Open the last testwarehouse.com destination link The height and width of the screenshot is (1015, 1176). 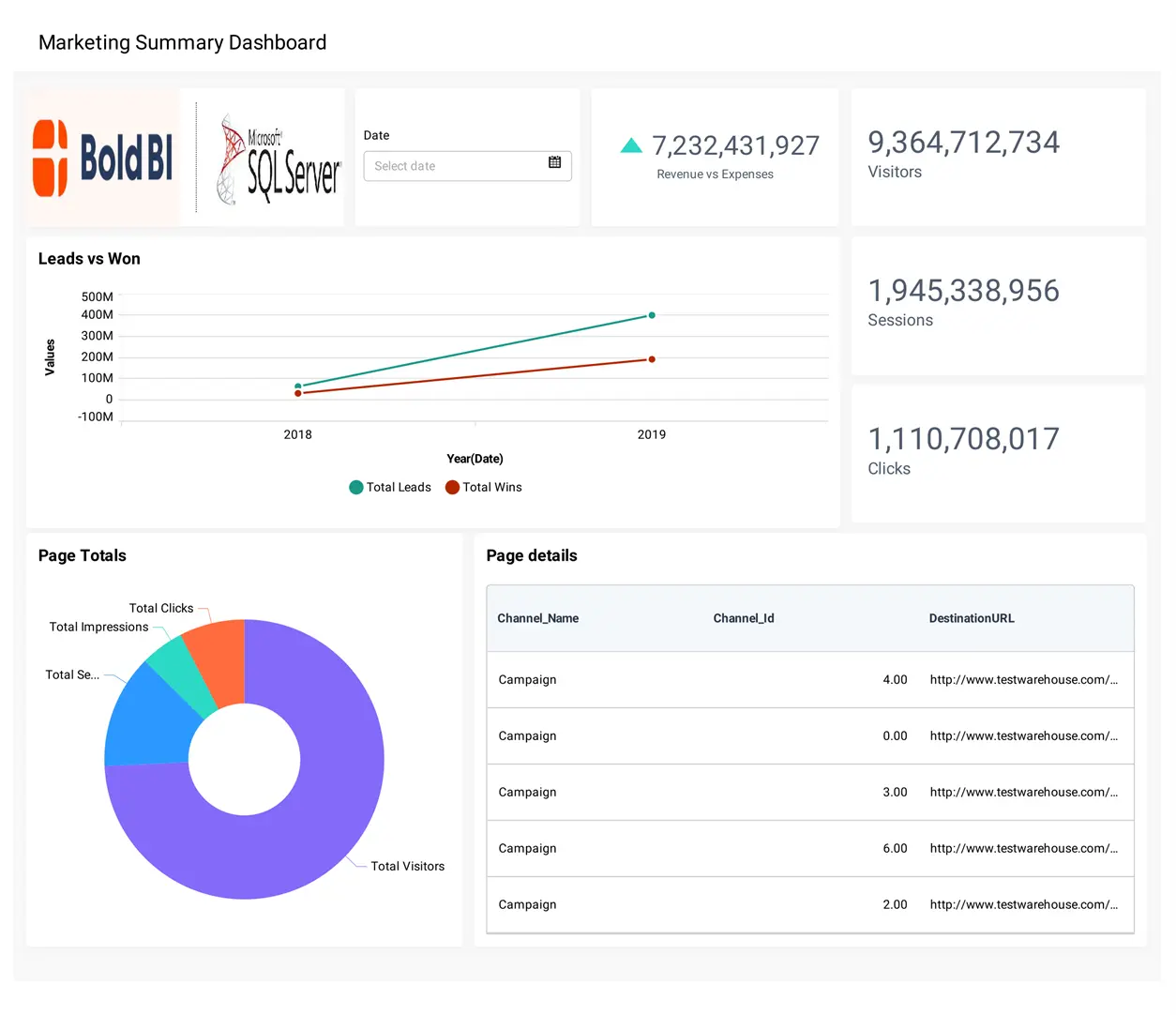tap(1023, 904)
